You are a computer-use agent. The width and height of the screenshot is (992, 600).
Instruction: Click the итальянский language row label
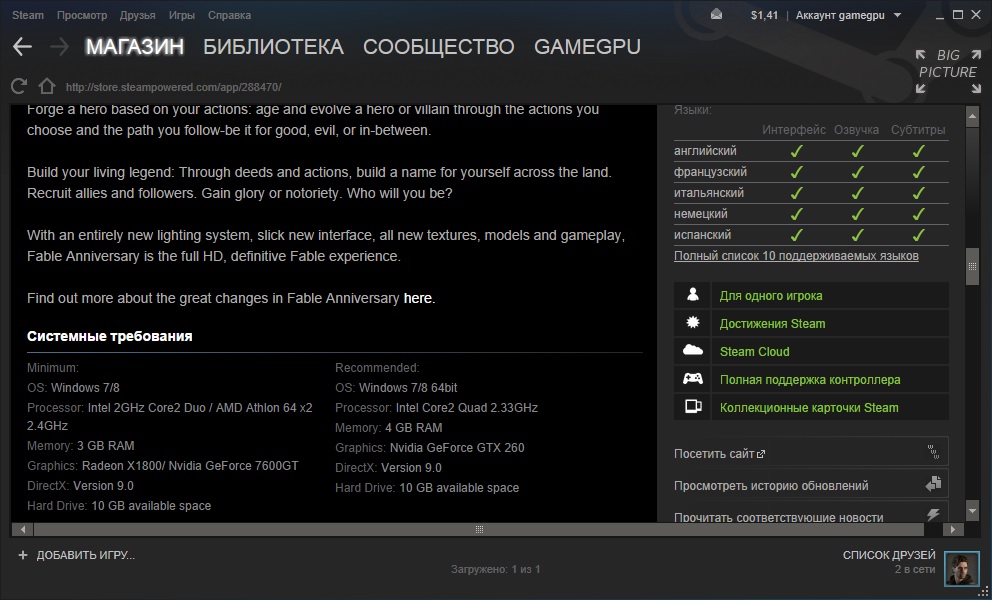point(709,192)
